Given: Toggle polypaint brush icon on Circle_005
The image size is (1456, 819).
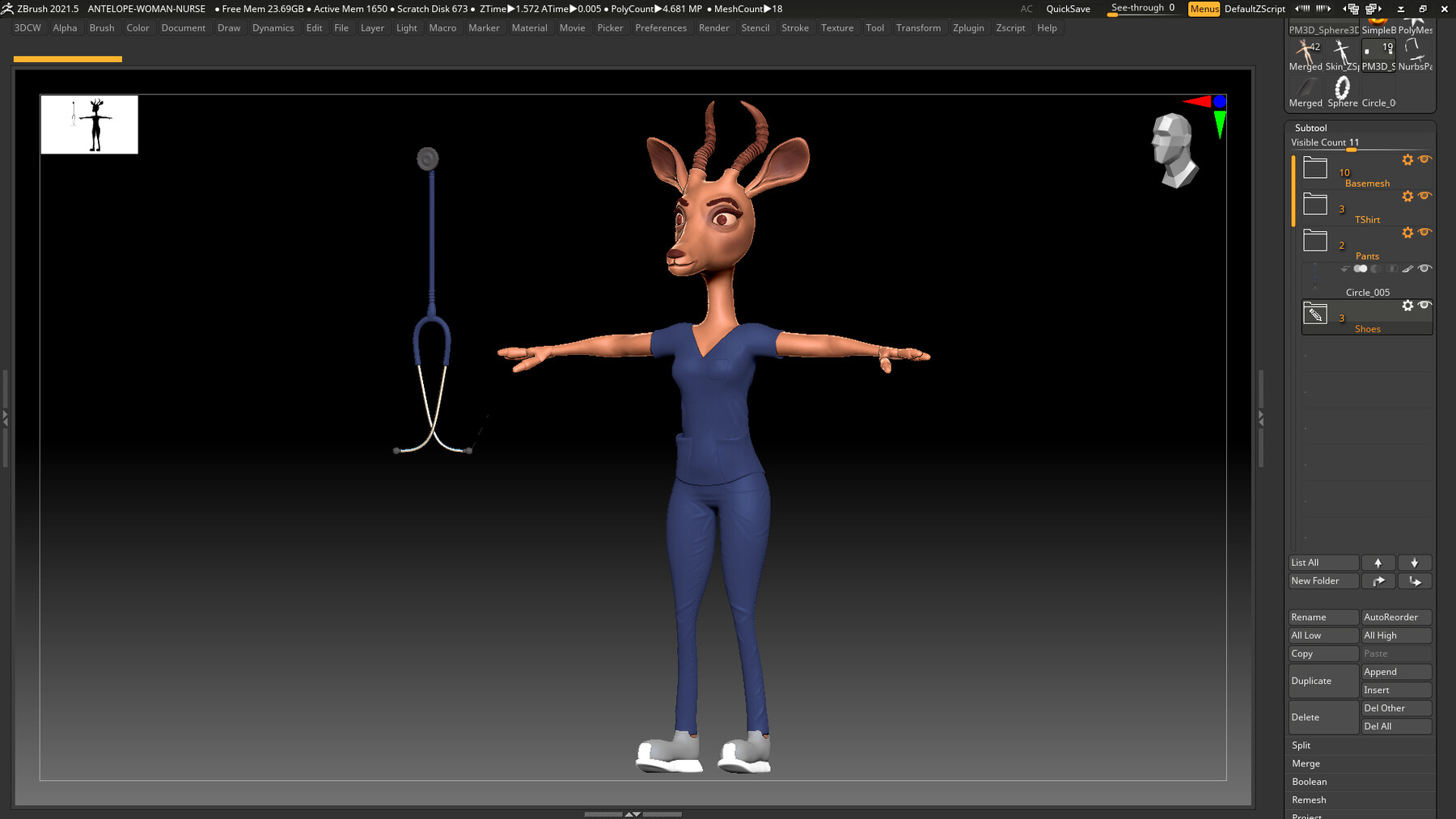Looking at the screenshot, I should click(x=1407, y=269).
